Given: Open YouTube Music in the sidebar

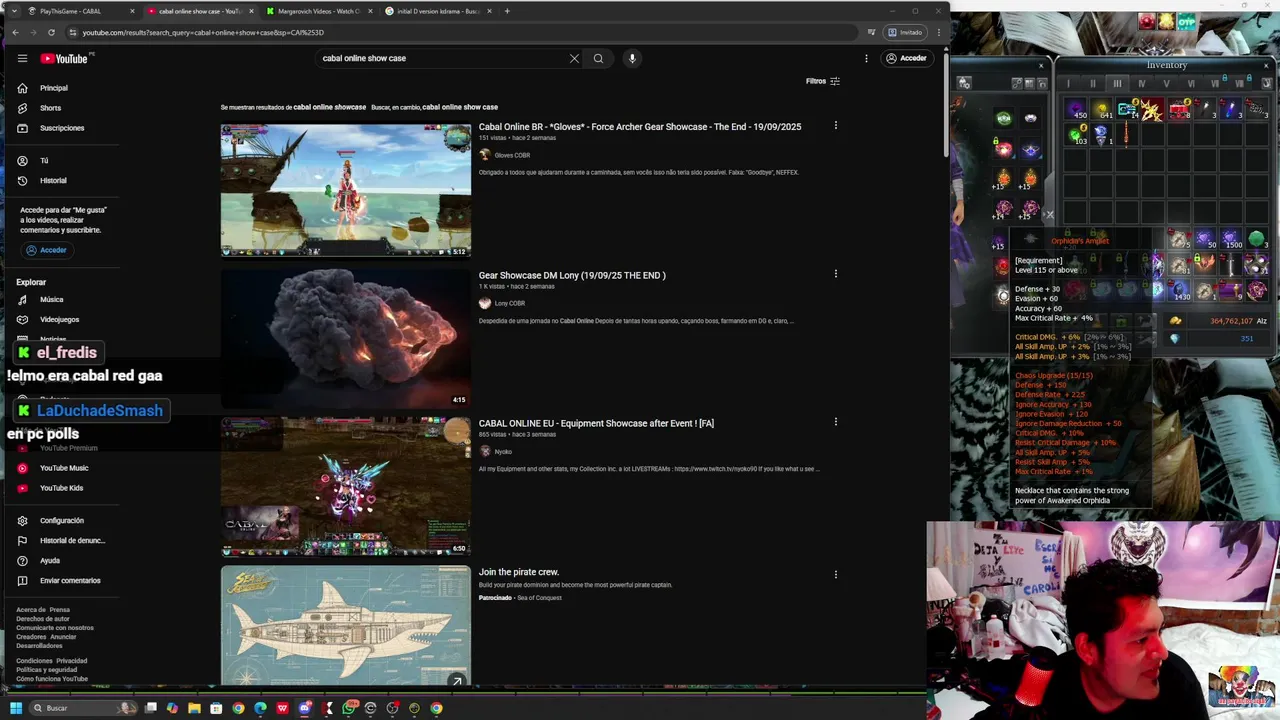Looking at the screenshot, I should click(64, 468).
